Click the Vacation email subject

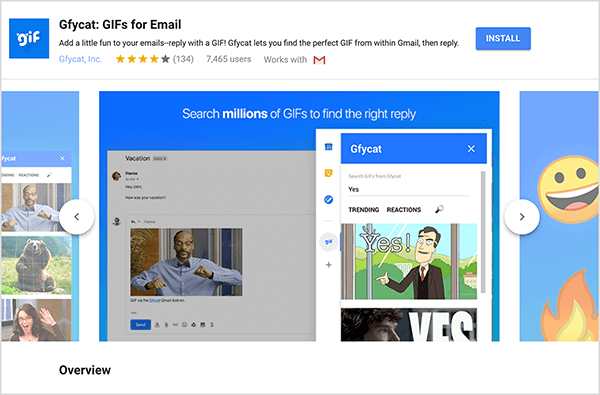(x=137, y=158)
